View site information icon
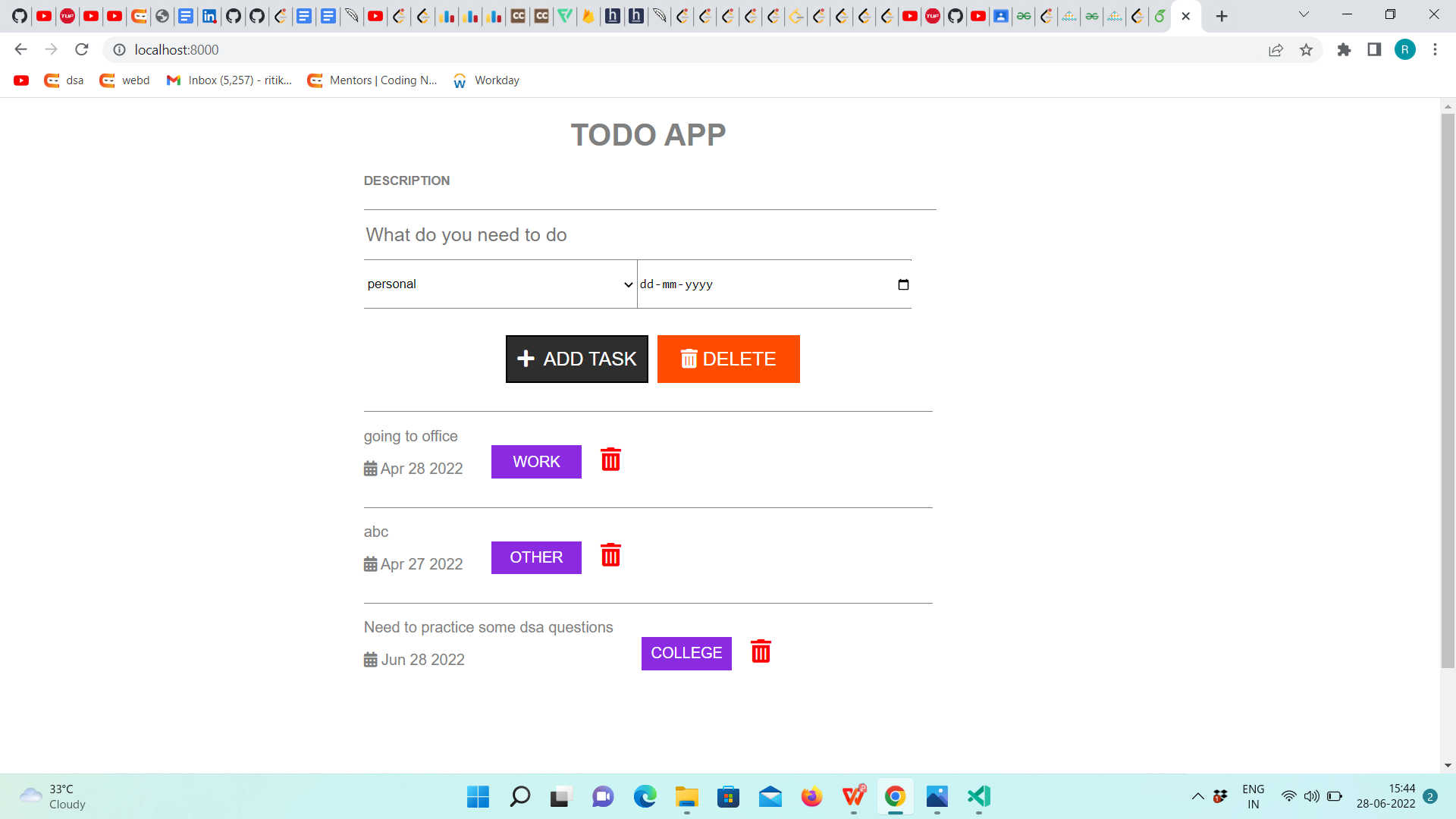The width and height of the screenshot is (1456, 819). [x=119, y=49]
